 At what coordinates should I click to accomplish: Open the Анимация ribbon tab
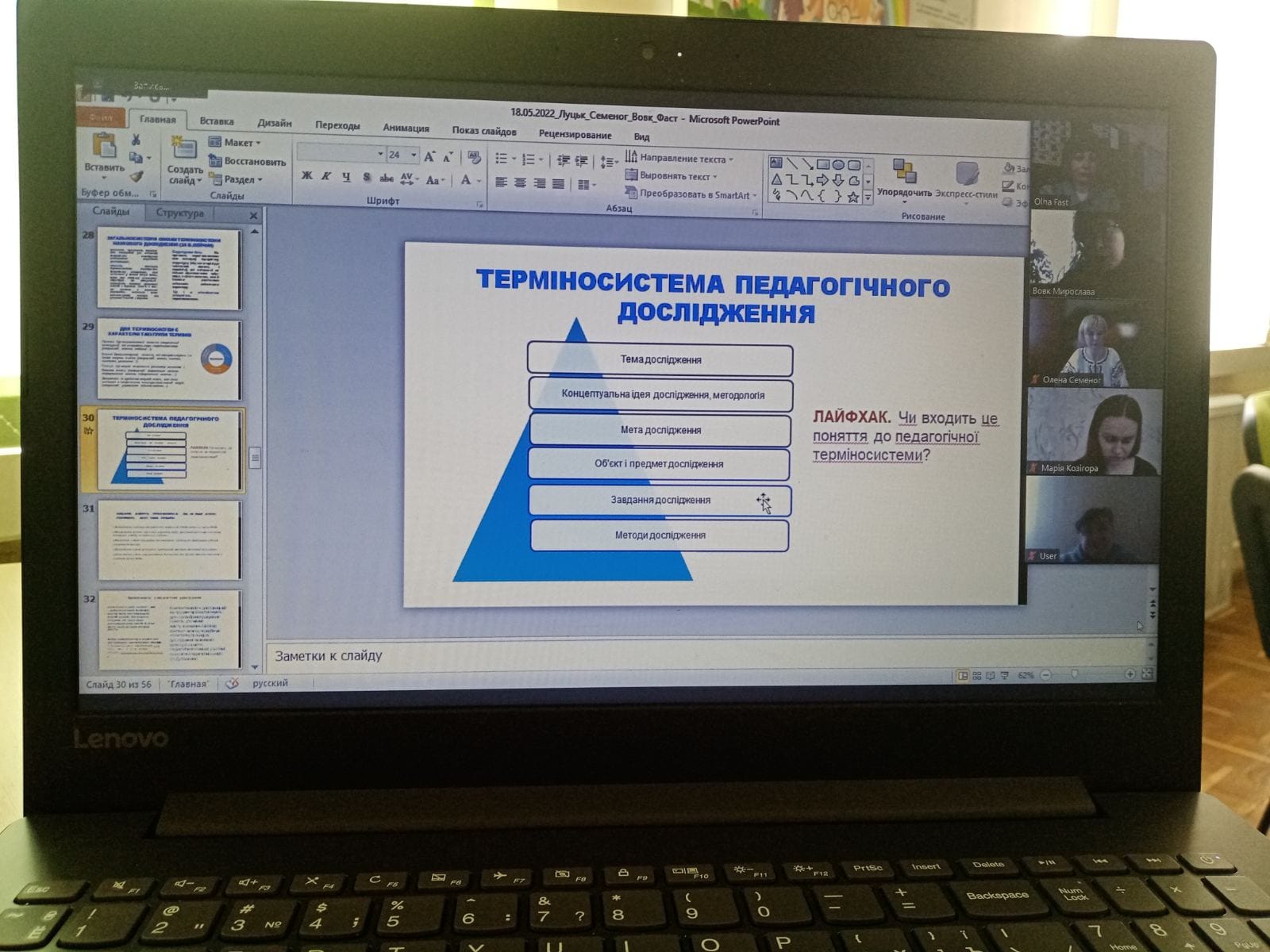pyautogui.click(x=406, y=128)
